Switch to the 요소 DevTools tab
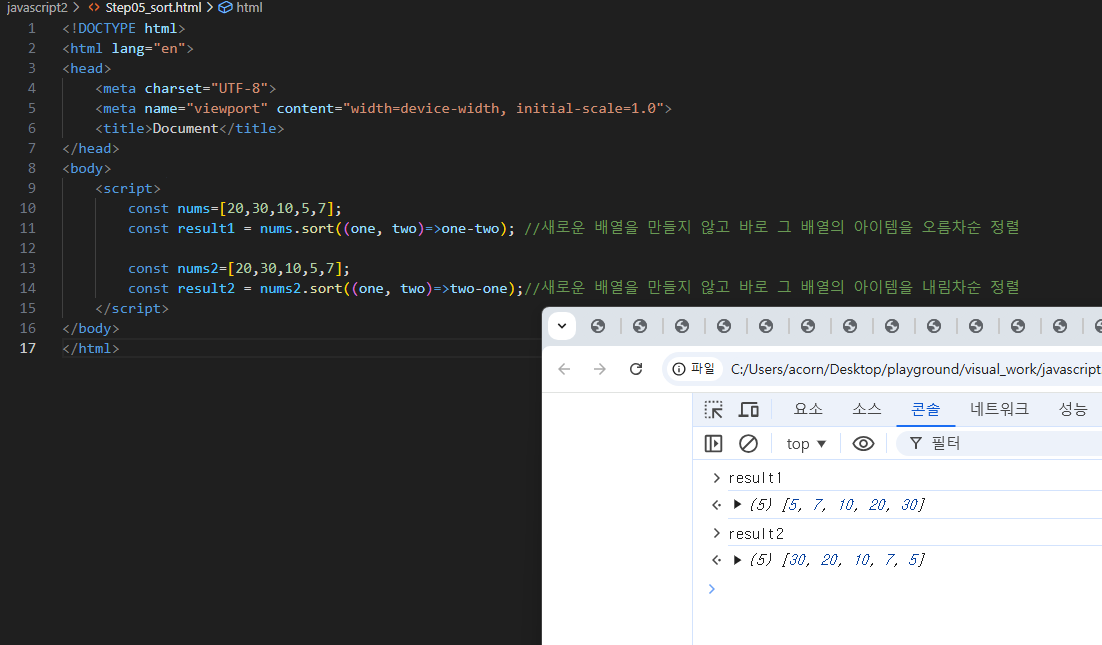Viewport: 1102px width, 645px height. [808, 409]
